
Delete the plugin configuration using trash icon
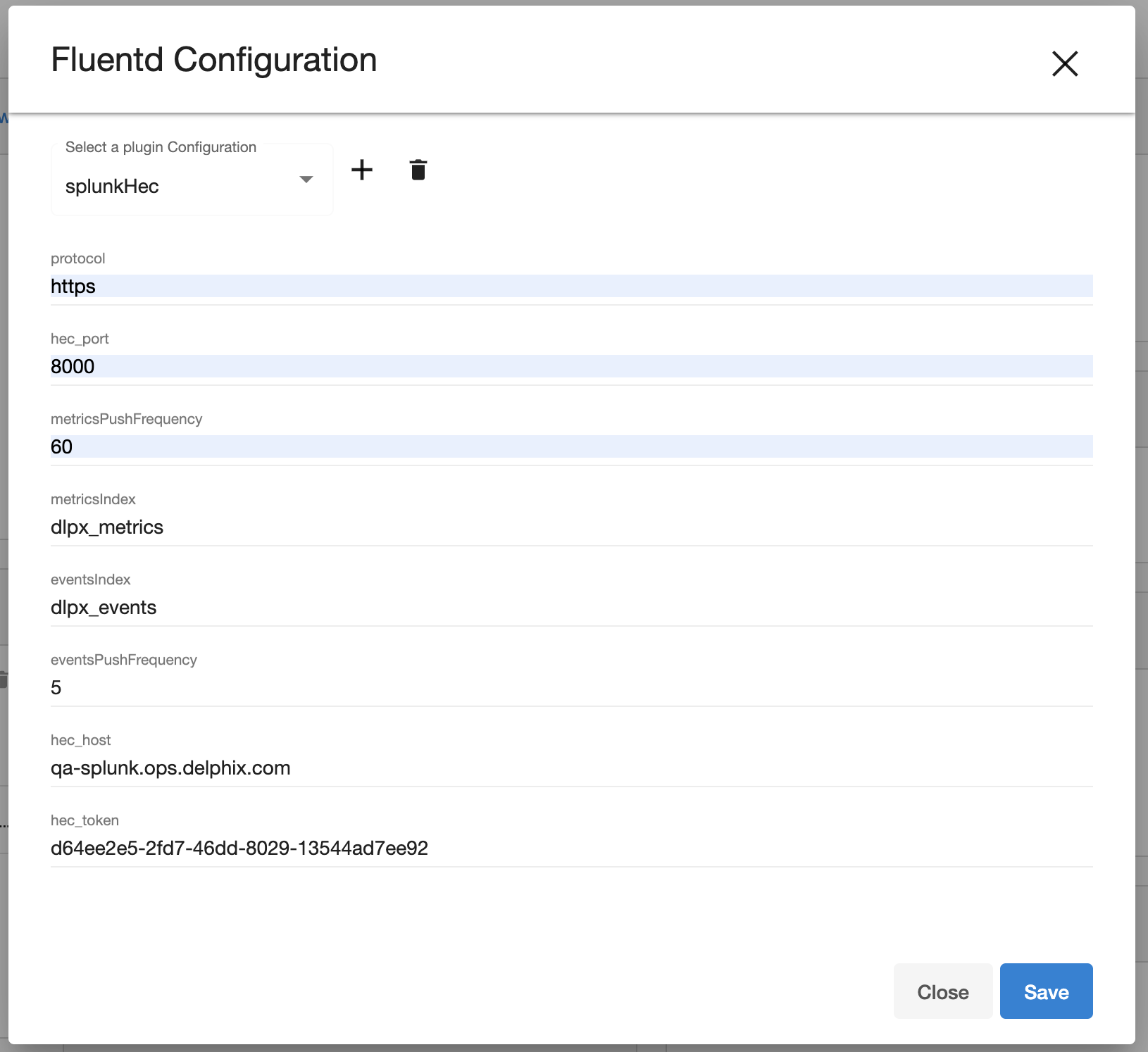(x=418, y=170)
